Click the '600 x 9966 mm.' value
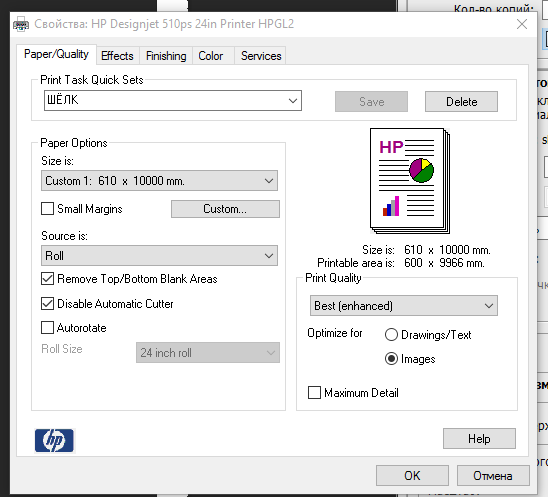Screen dimensions: 548x497 click(x=444, y=263)
